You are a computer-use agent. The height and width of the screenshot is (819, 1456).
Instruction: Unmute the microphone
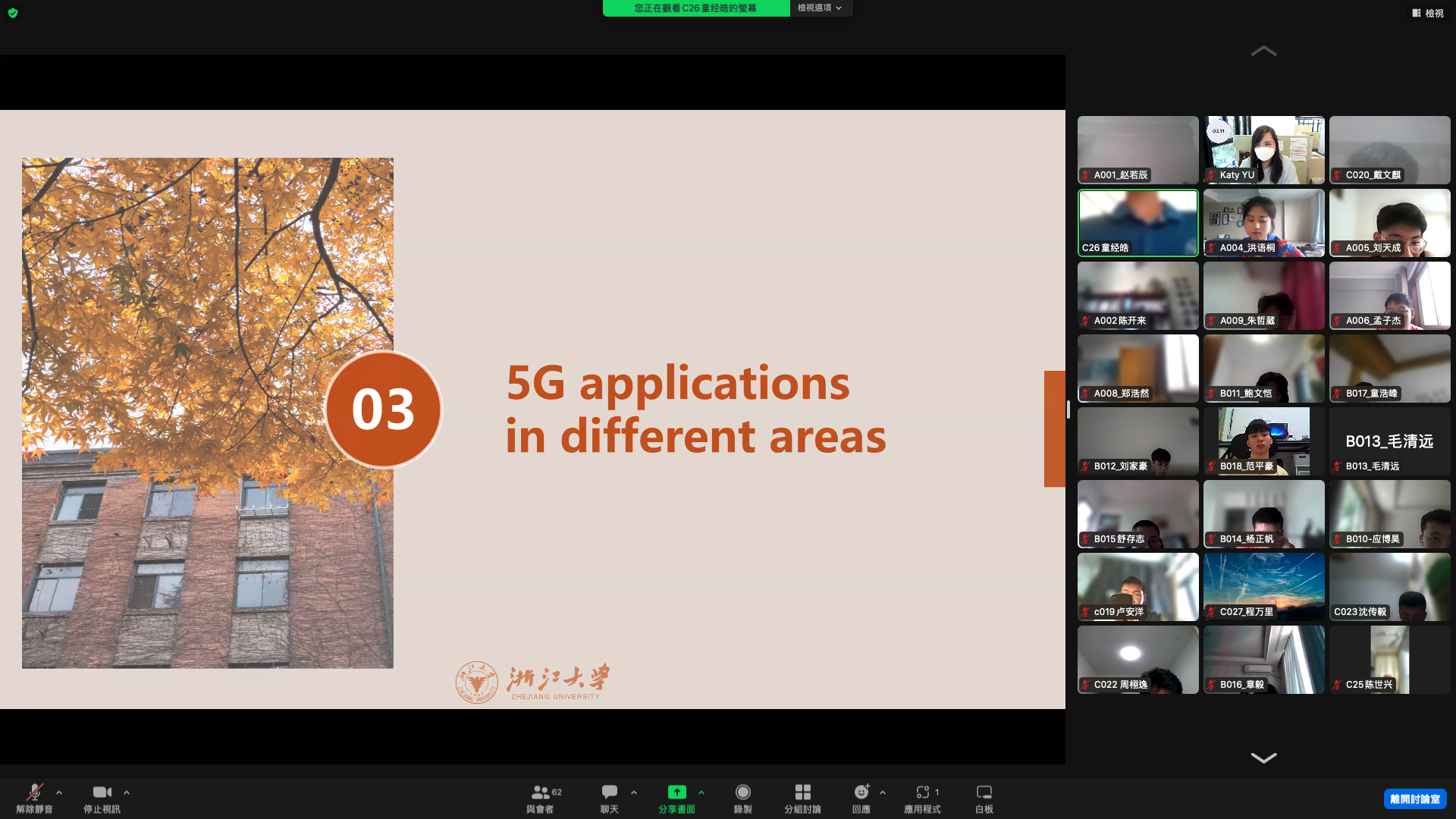34,792
